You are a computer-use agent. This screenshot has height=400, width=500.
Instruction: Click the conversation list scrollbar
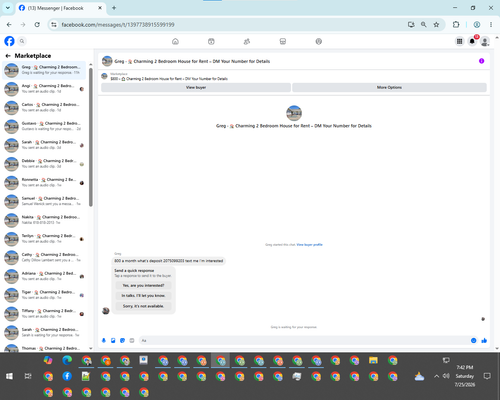(x=91, y=137)
